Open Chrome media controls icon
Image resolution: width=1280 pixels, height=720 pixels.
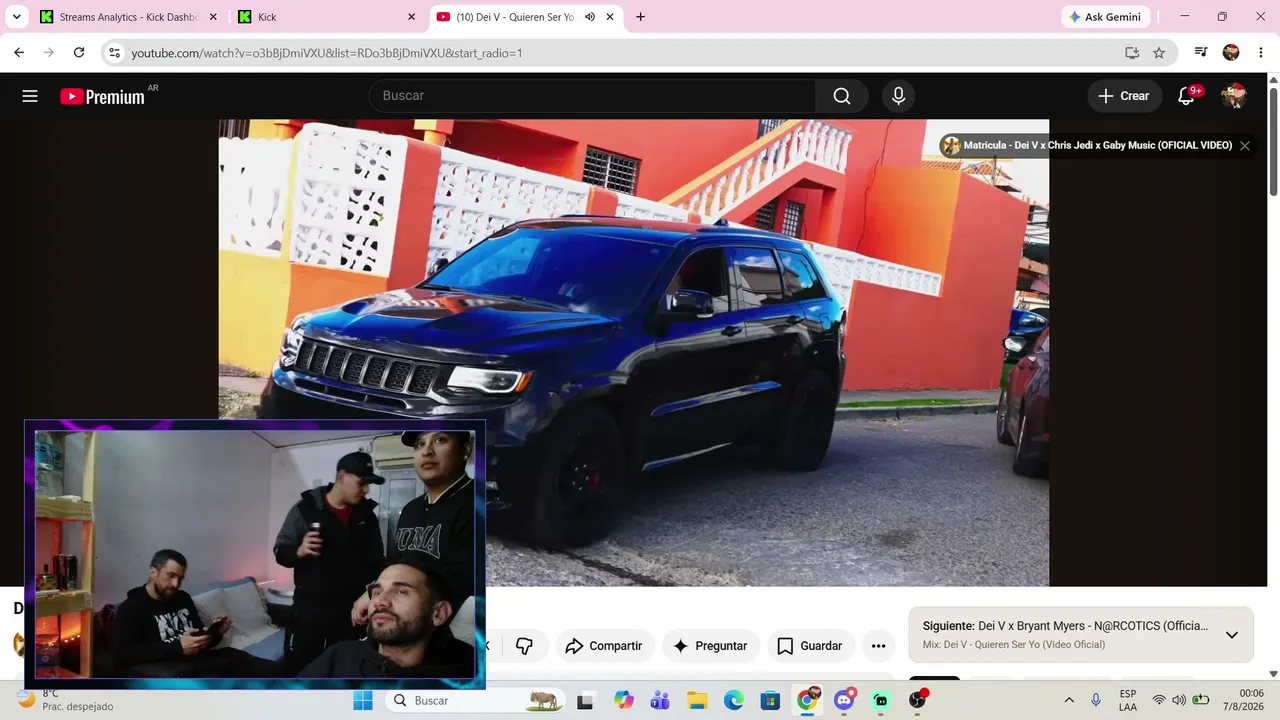pos(1201,53)
